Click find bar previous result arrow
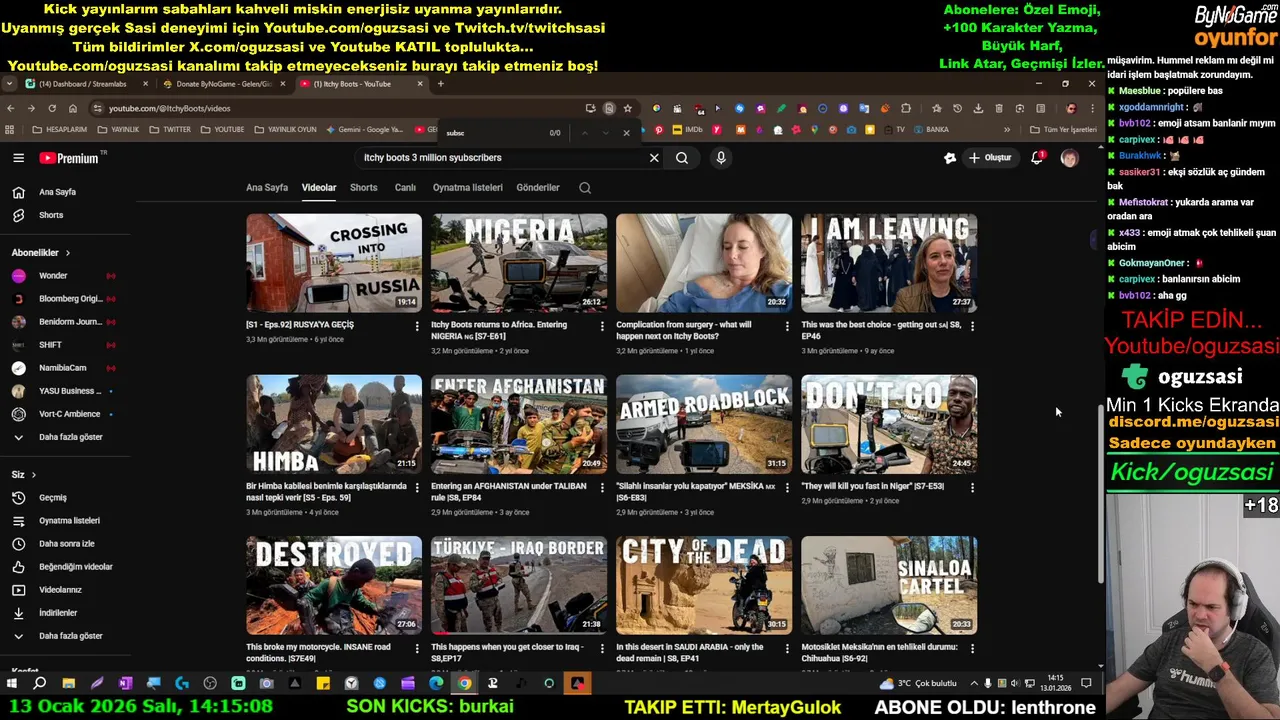Screen dimensions: 1280x720 tap(585, 133)
